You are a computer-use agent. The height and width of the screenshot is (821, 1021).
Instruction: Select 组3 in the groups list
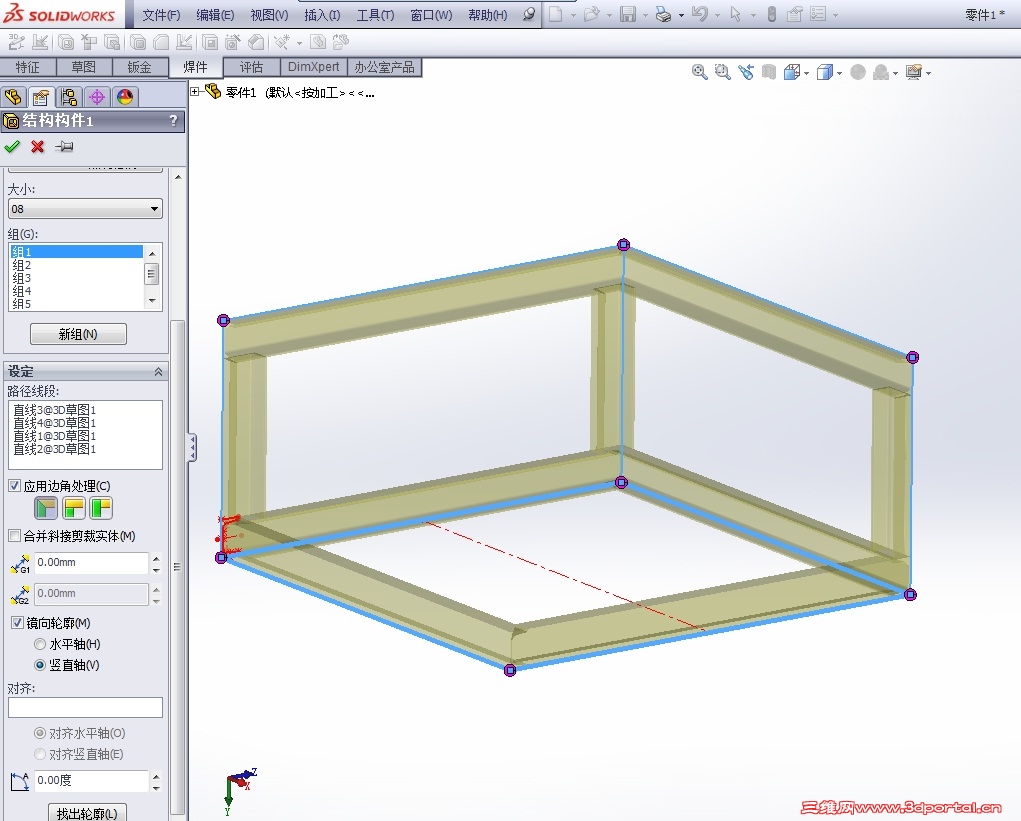point(77,278)
